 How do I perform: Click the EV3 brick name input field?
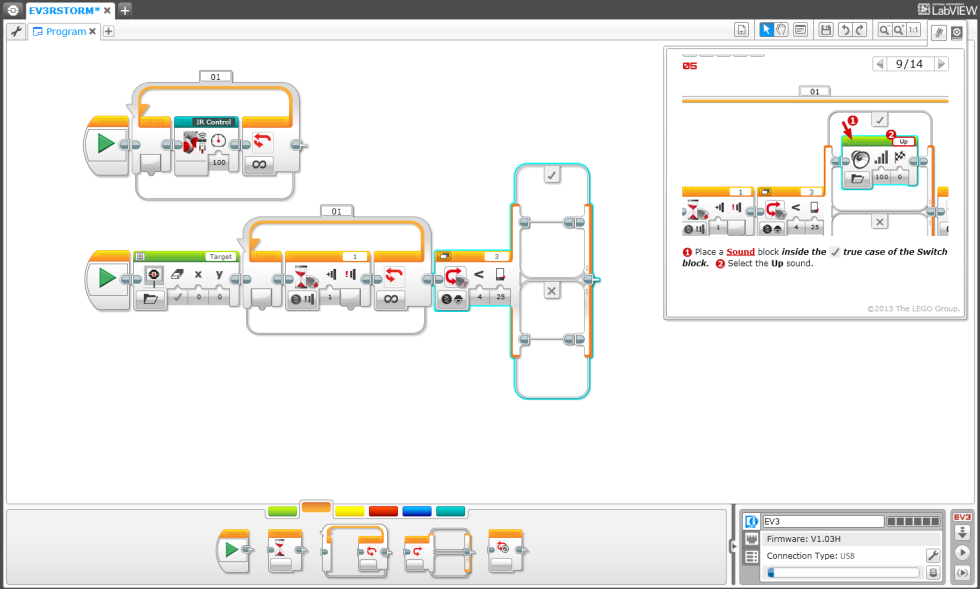click(822, 521)
